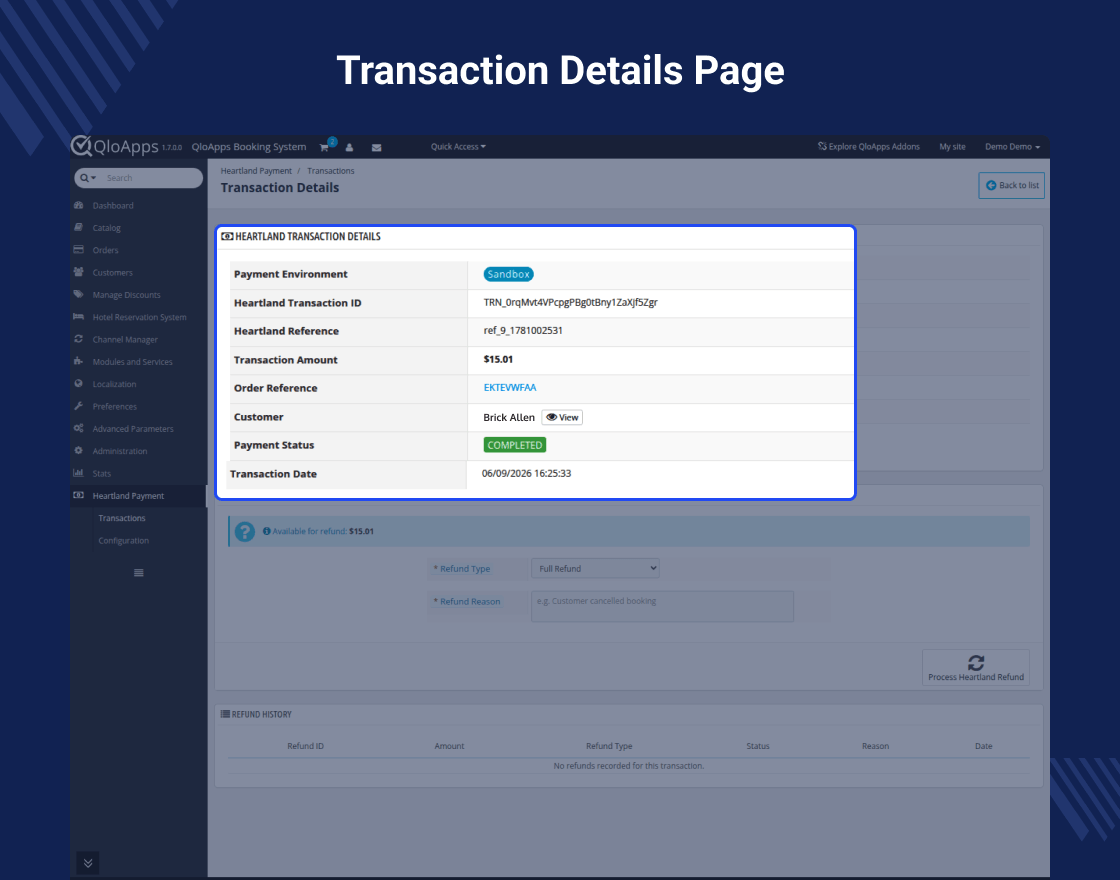
Task: Open the Customers menu item
Action: pos(112,272)
